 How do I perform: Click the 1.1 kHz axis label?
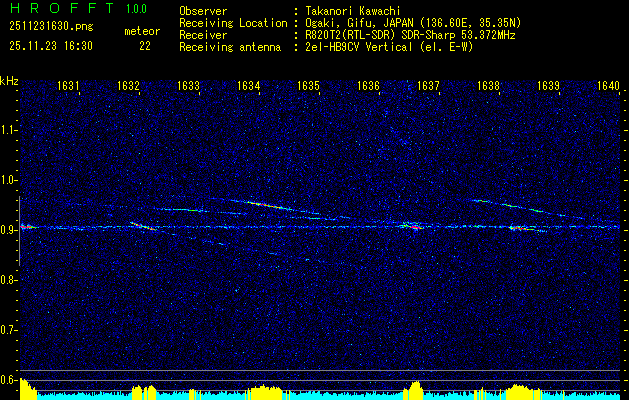coord(8,130)
